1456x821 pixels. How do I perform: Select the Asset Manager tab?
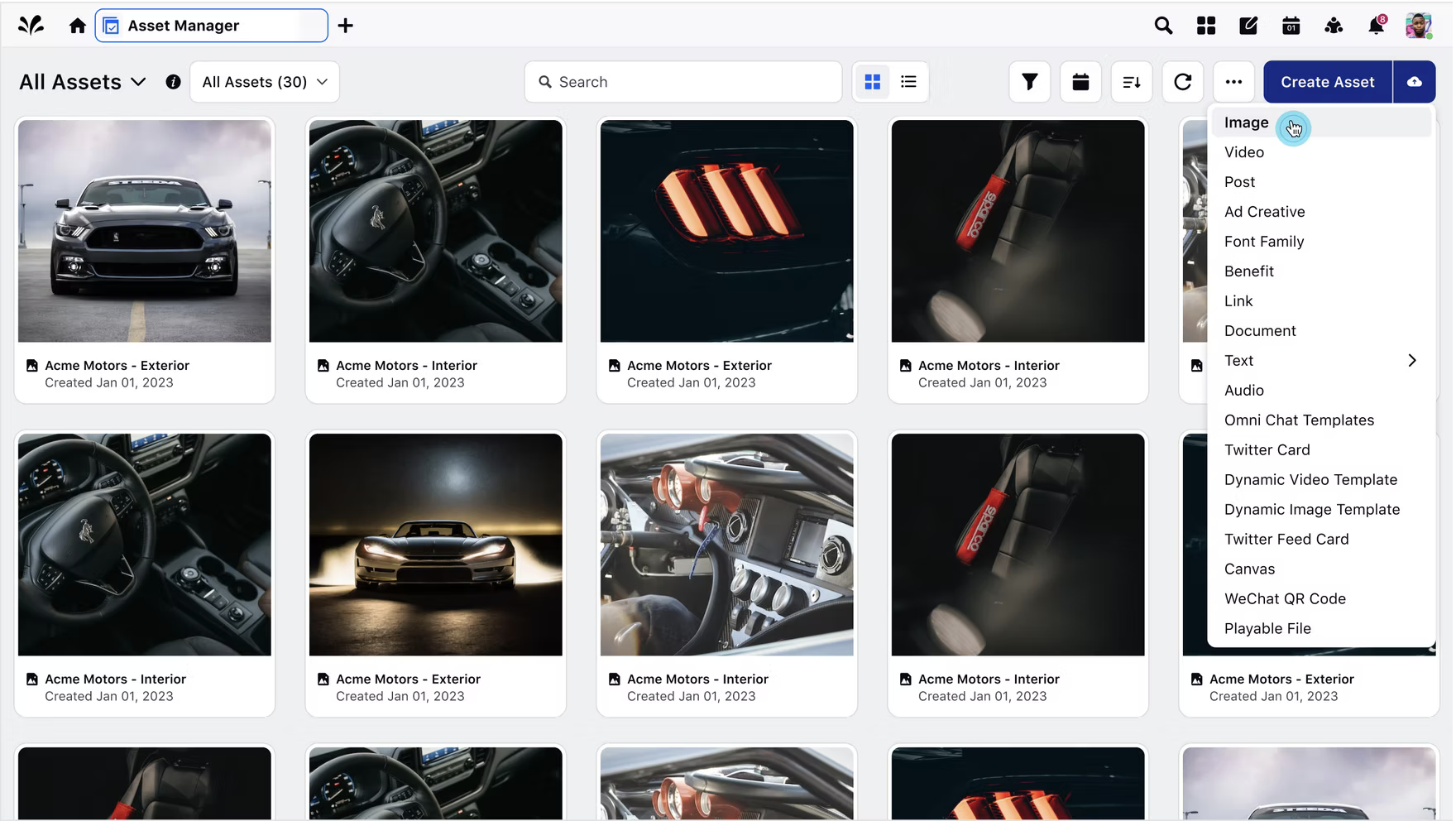tap(212, 26)
